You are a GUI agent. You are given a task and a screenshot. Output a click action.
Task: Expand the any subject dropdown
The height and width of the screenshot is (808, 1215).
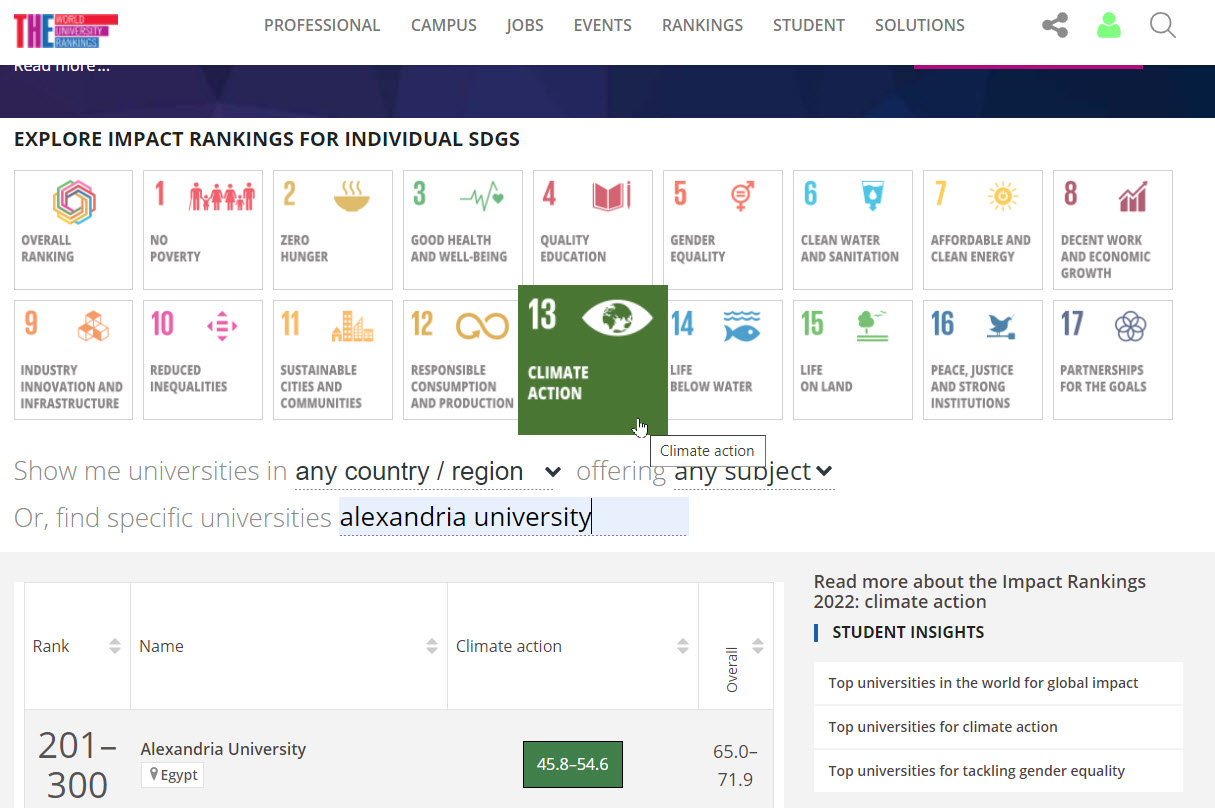pyautogui.click(x=753, y=471)
